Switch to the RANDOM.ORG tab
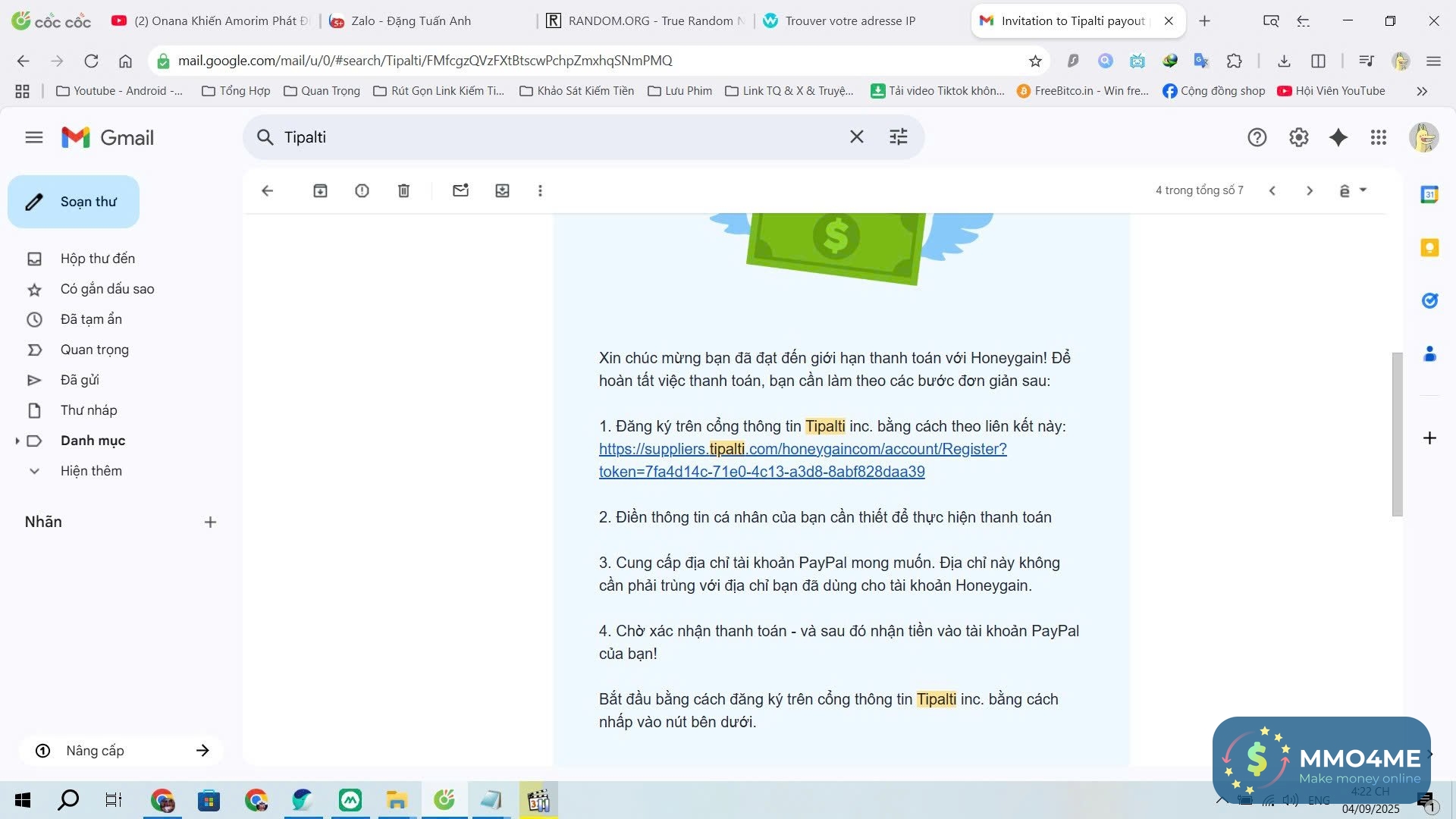The width and height of the screenshot is (1456, 819). click(645, 20)
